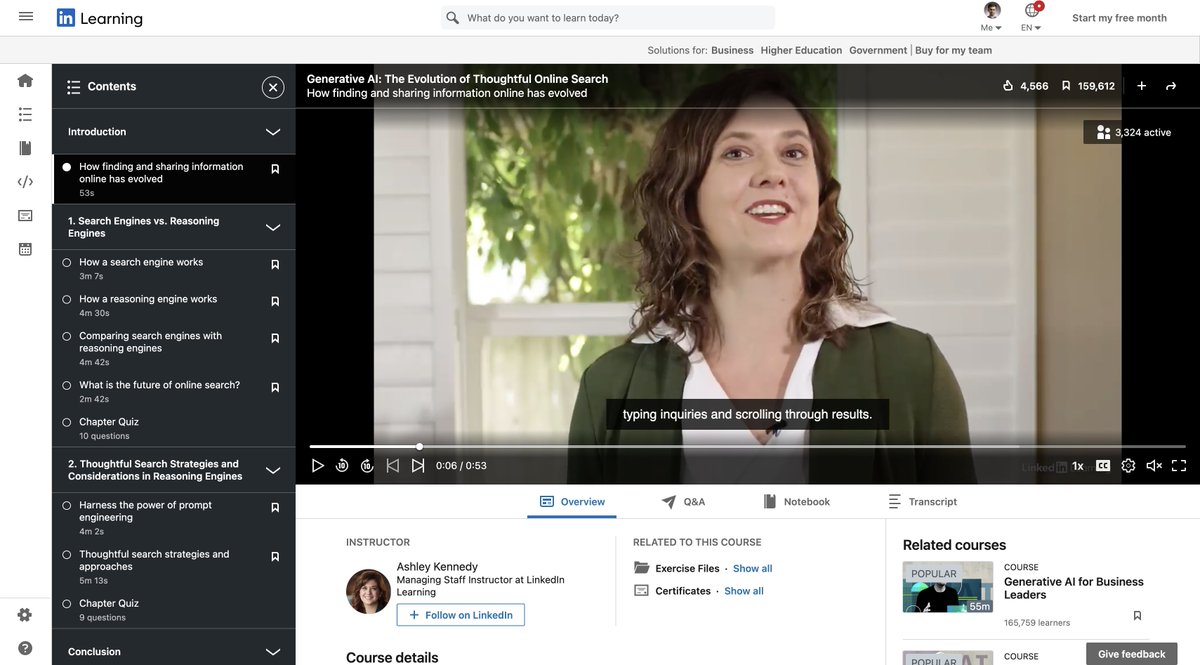Follow Ashley Kennedy on LinkedIn
1200x665 pixels.
[460, 615]
